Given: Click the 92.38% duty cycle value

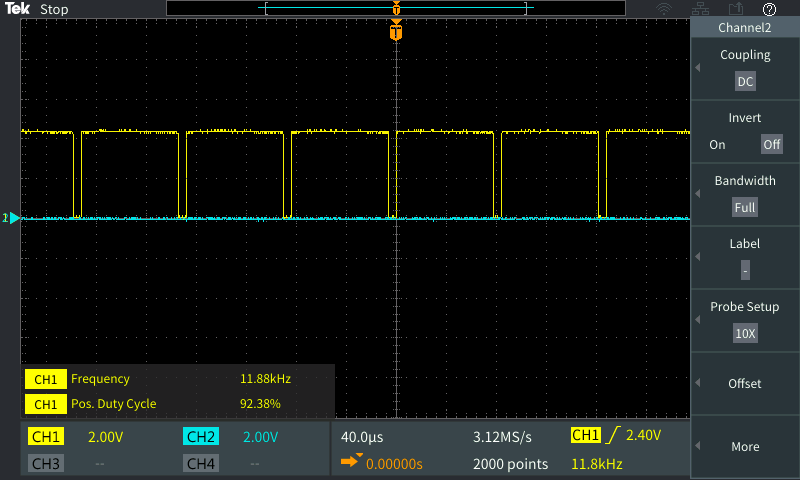Looking at the screenshot, I should [260, 404].
